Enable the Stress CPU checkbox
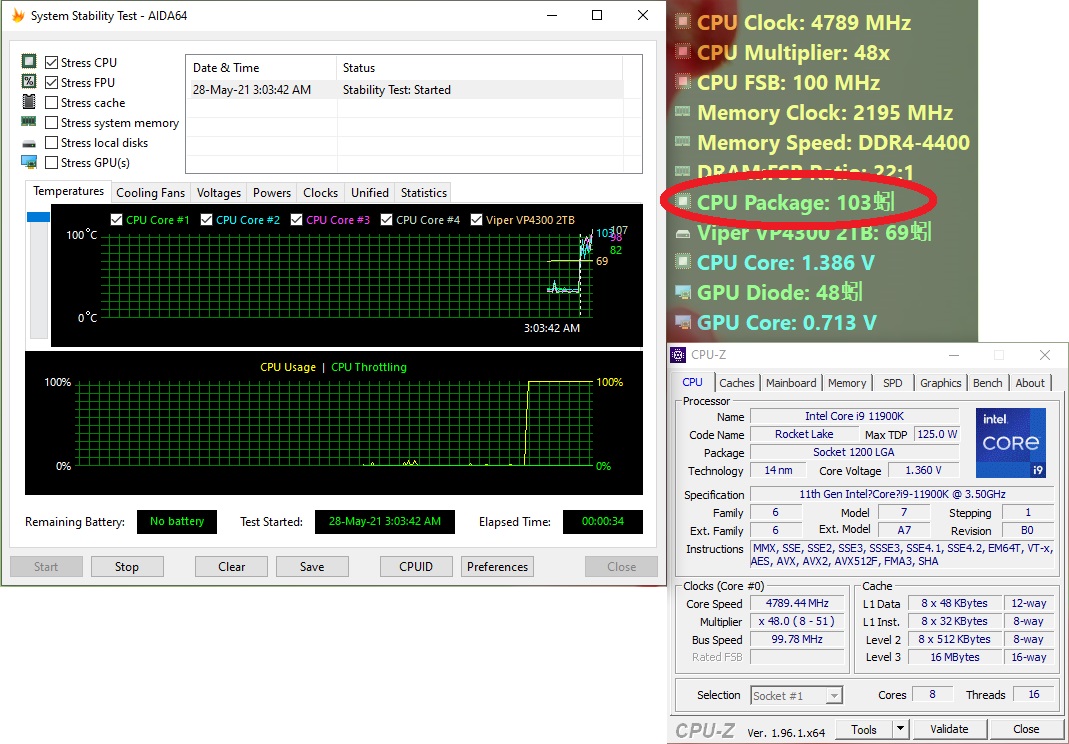 tap(51, 62)
